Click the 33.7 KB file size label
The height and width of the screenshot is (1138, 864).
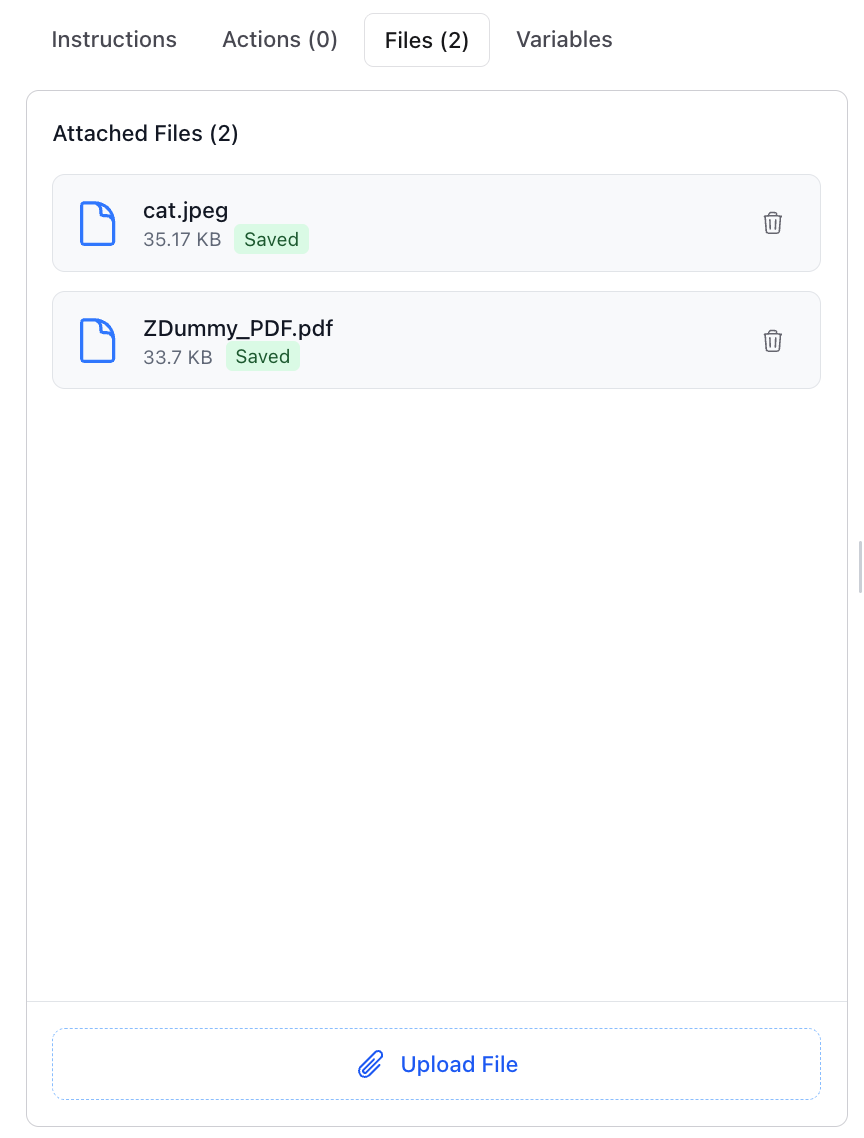tap(177, 357)
